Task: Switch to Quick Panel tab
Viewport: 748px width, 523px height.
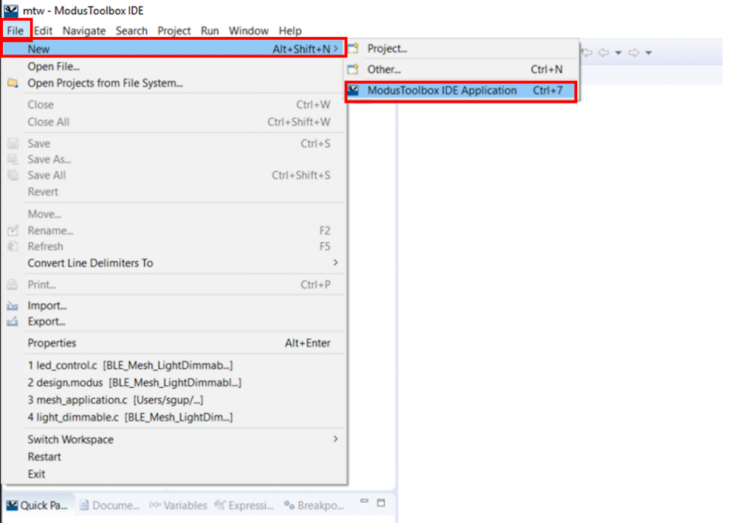Action: [38, 505]
